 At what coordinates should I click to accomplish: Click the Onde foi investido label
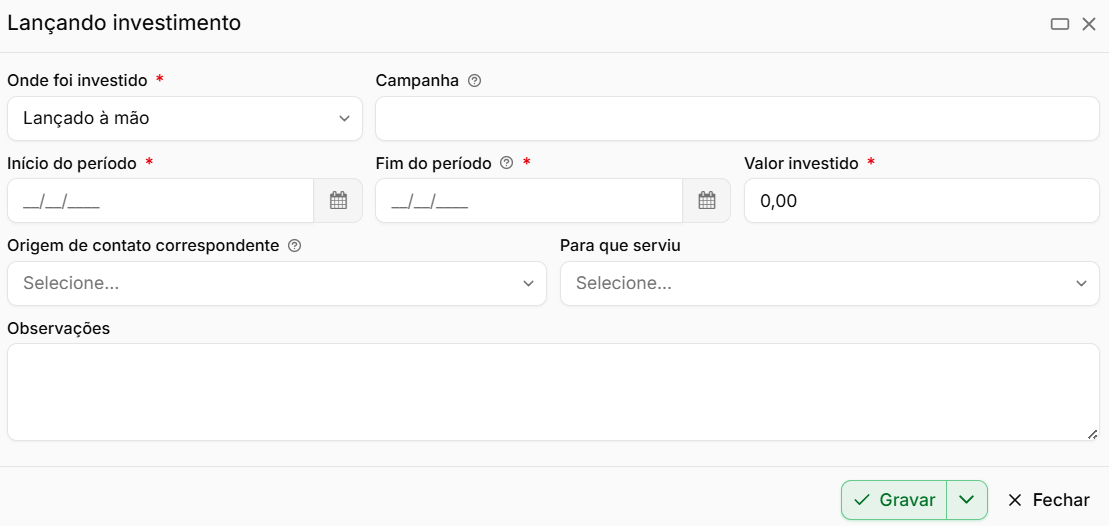(77, 81)
